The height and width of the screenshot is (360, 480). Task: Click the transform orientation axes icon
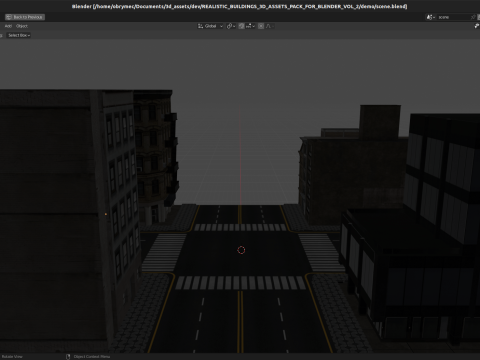(200, 26)
